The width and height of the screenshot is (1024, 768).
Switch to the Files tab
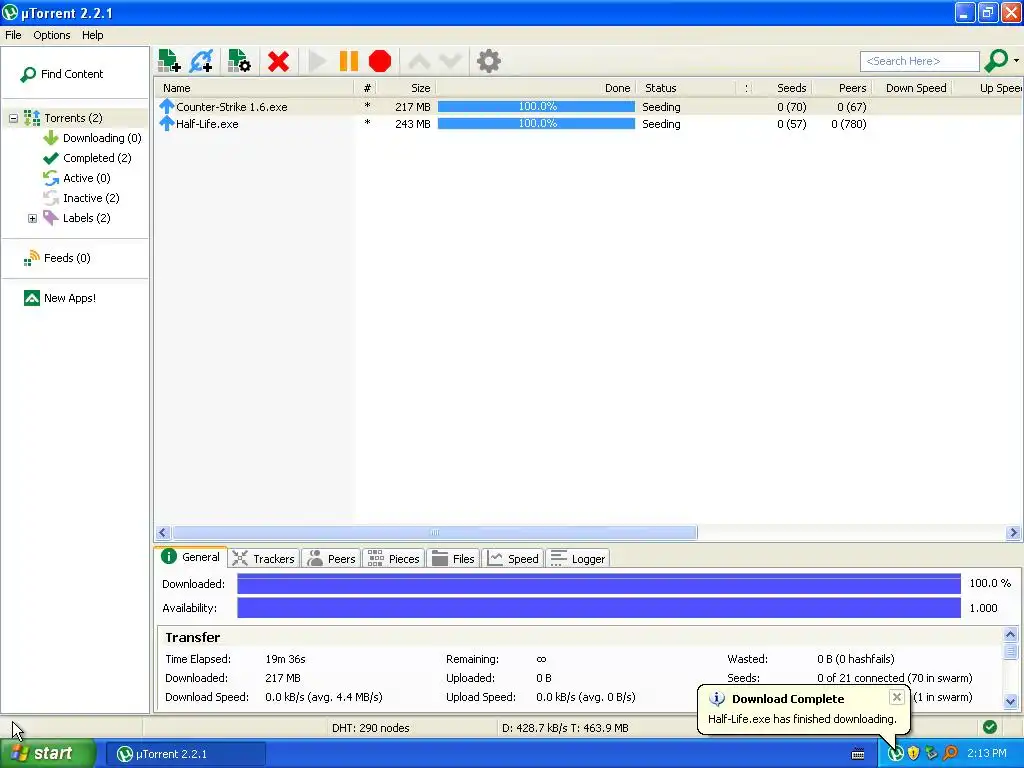453,559
